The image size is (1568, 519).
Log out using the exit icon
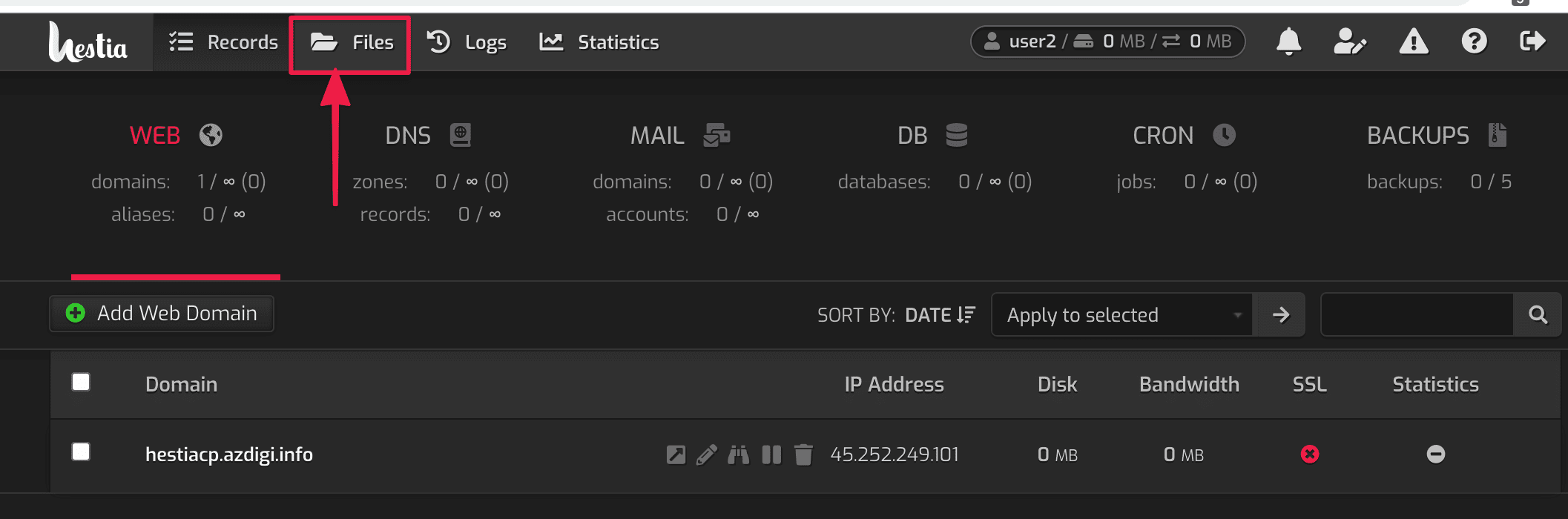pyautogui.click(x=1534, y=42)
